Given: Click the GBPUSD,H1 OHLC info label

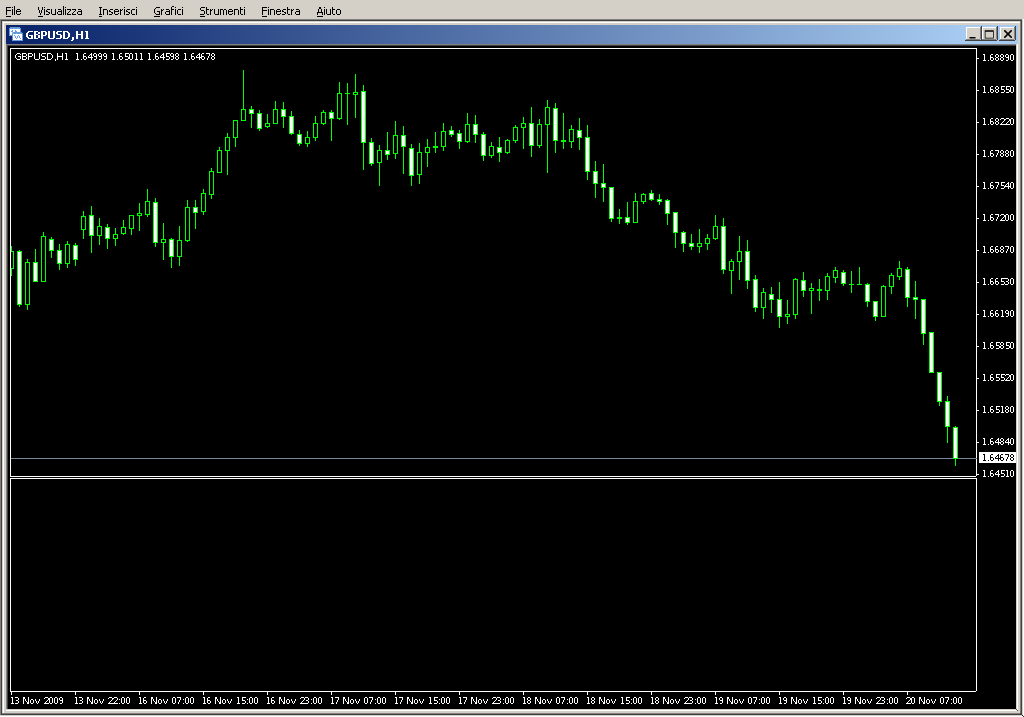Looking at the screenshot, I should pos(115,57).
